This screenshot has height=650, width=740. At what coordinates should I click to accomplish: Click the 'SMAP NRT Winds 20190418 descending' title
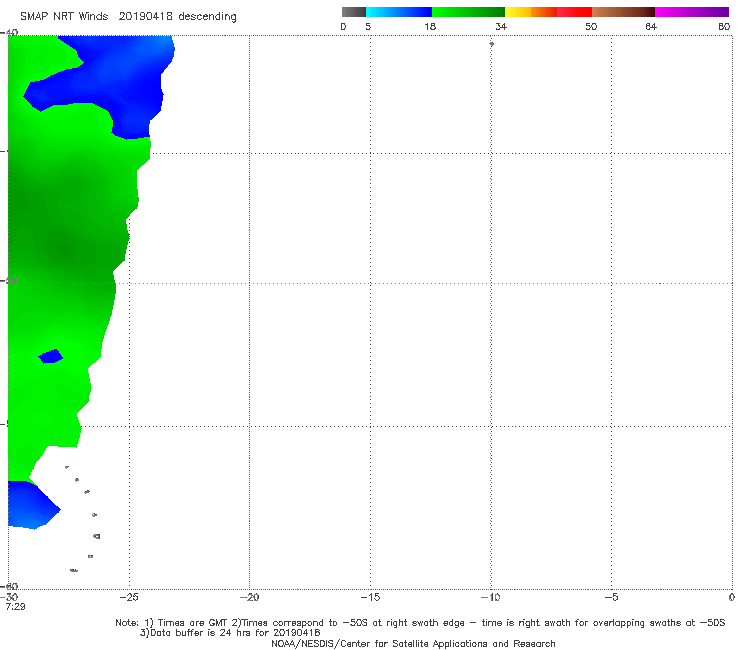pos(128,17)
